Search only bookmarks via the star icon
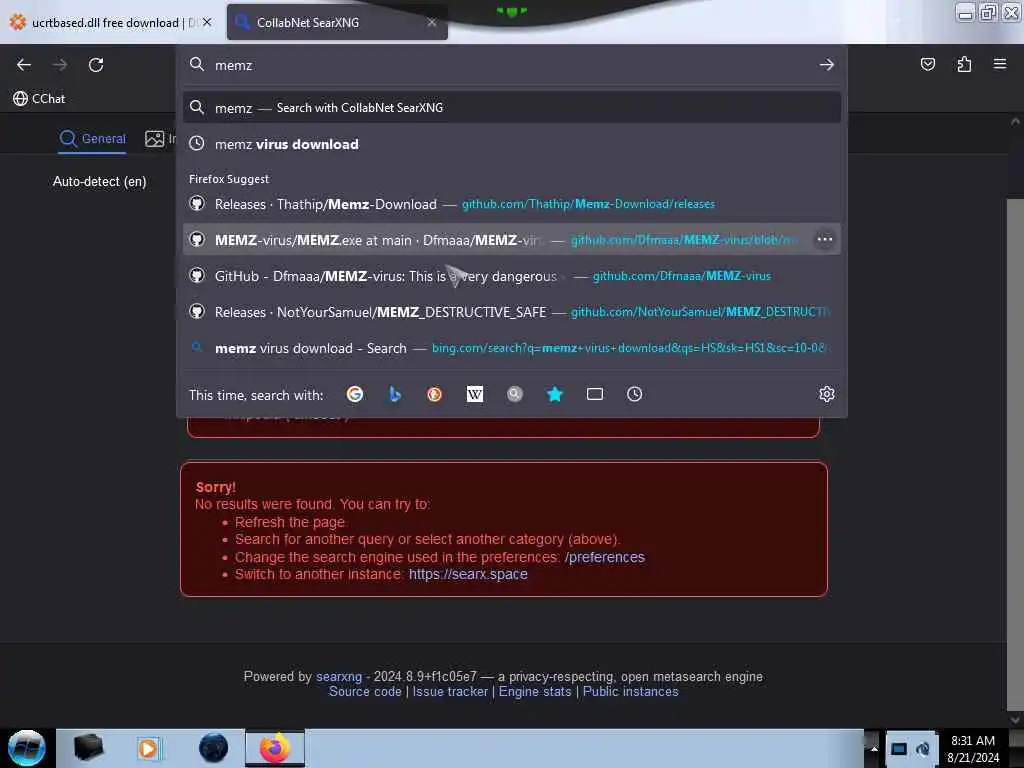 tap(554, 394)
